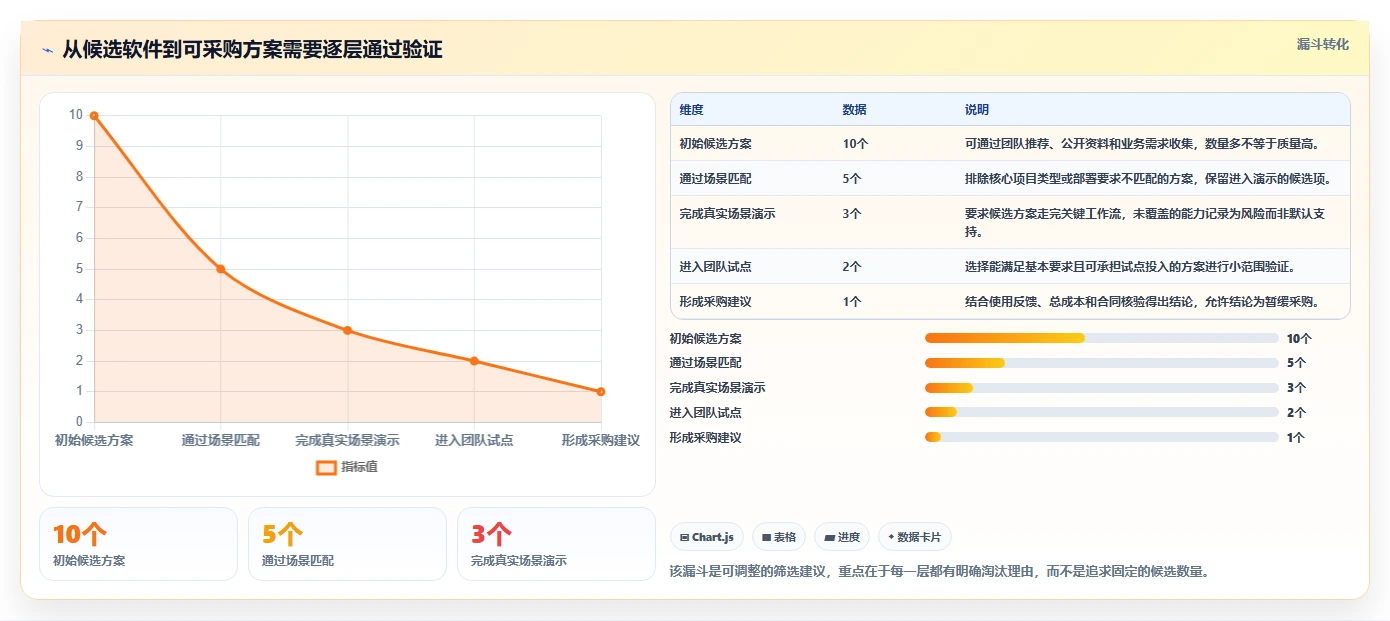This screenshot has height=621, width=1390.
Task: Click the 通过场景匹配 progress bar
Action: tap(1102, 363)
